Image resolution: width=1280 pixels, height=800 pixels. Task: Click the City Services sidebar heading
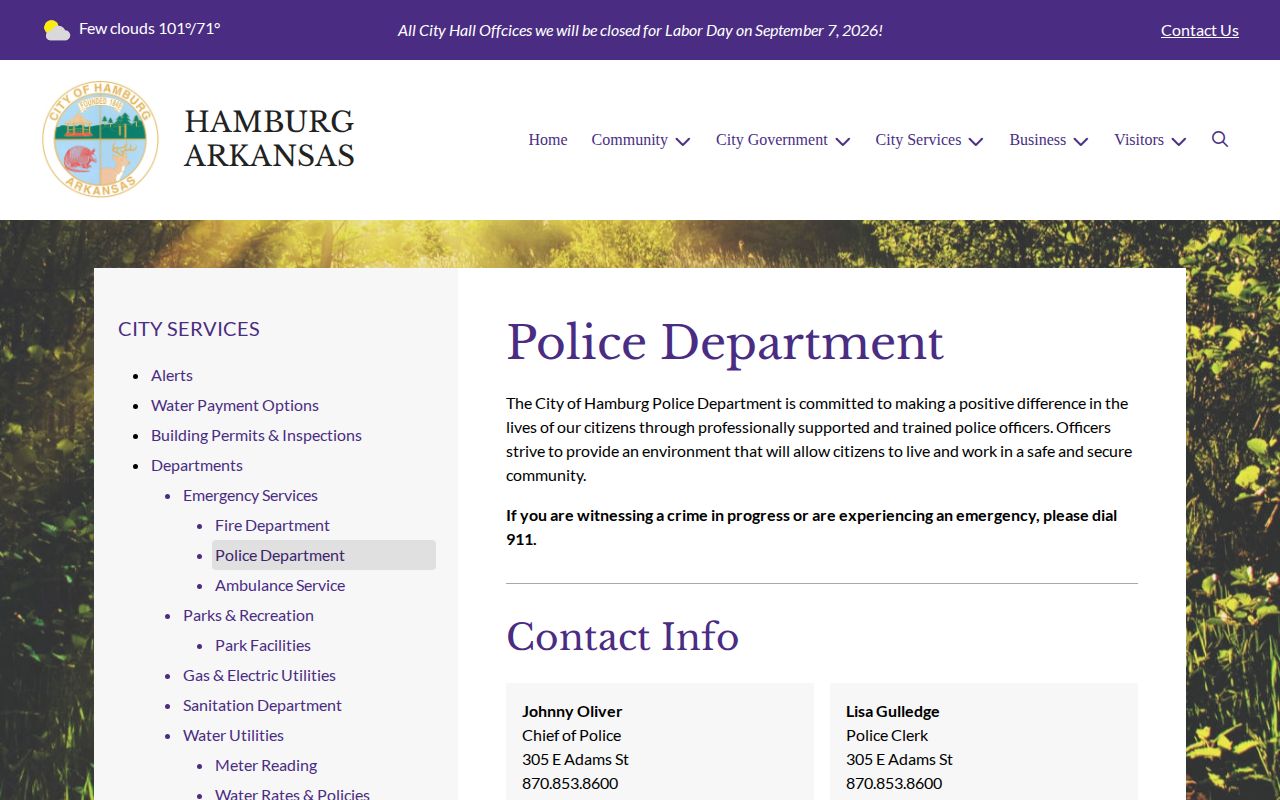point(189,328)
